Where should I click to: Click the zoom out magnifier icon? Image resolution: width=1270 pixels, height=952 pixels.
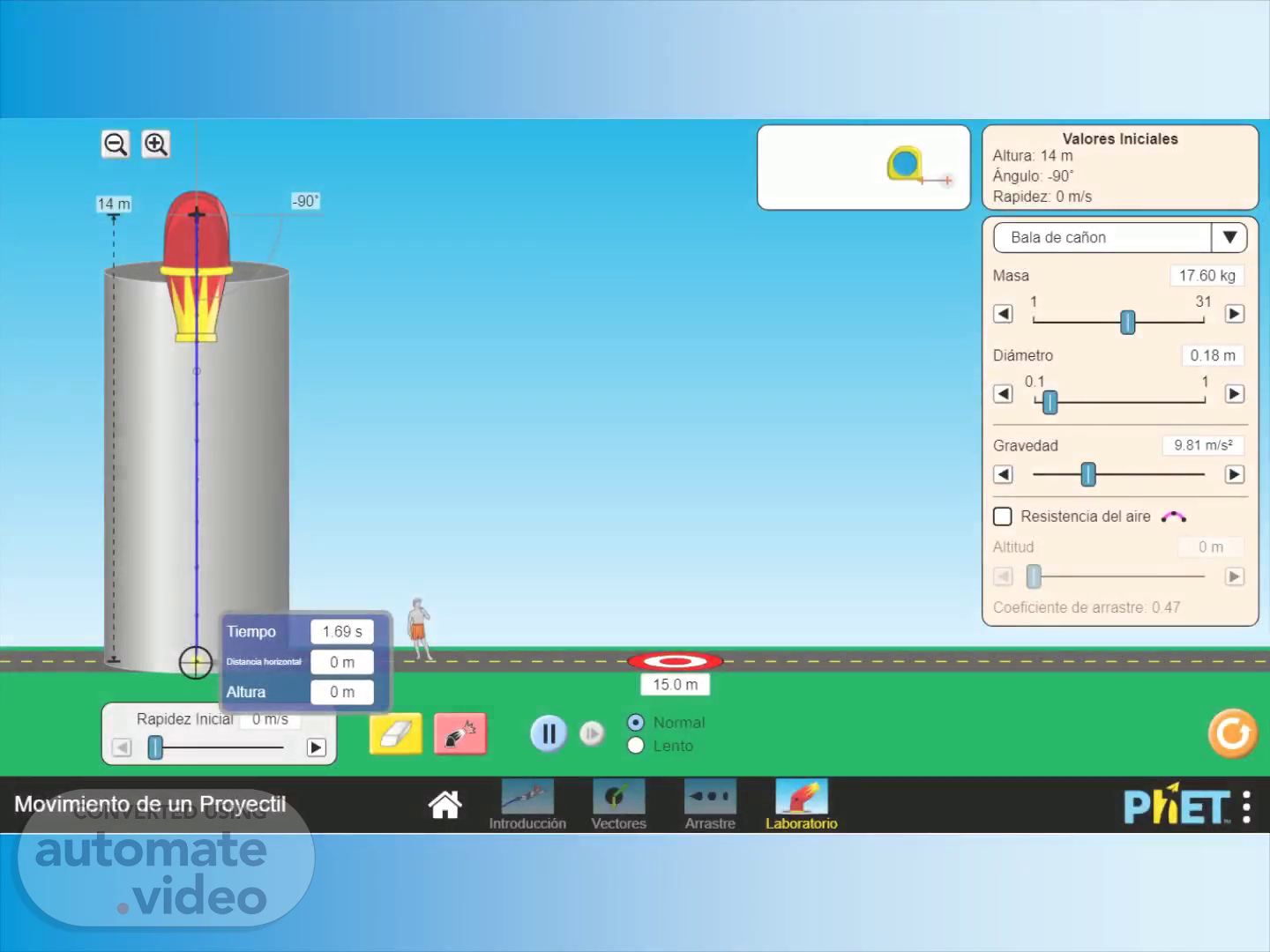coord(116,144)
